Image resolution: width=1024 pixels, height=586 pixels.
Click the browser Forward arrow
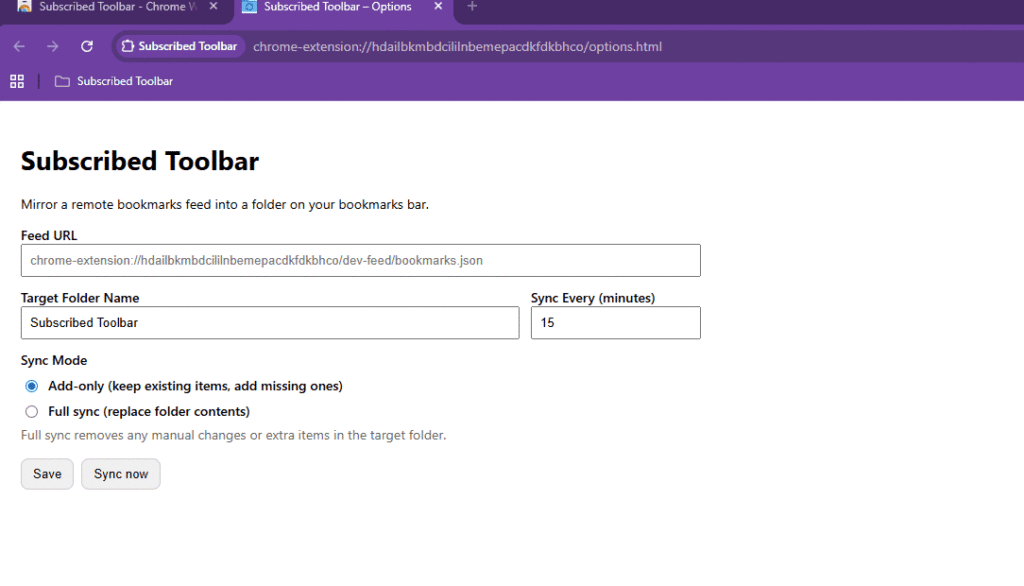(53, 47)
